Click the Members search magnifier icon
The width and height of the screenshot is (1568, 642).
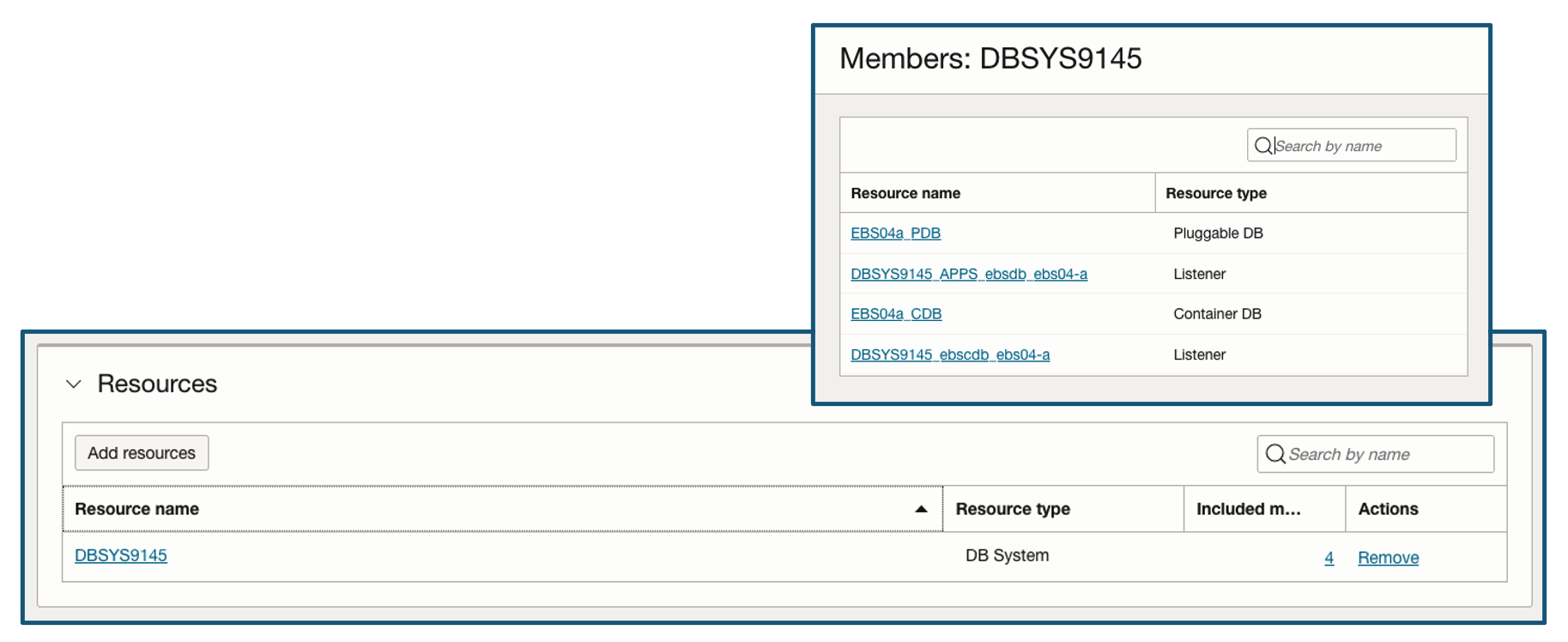tap(1263, 146)
